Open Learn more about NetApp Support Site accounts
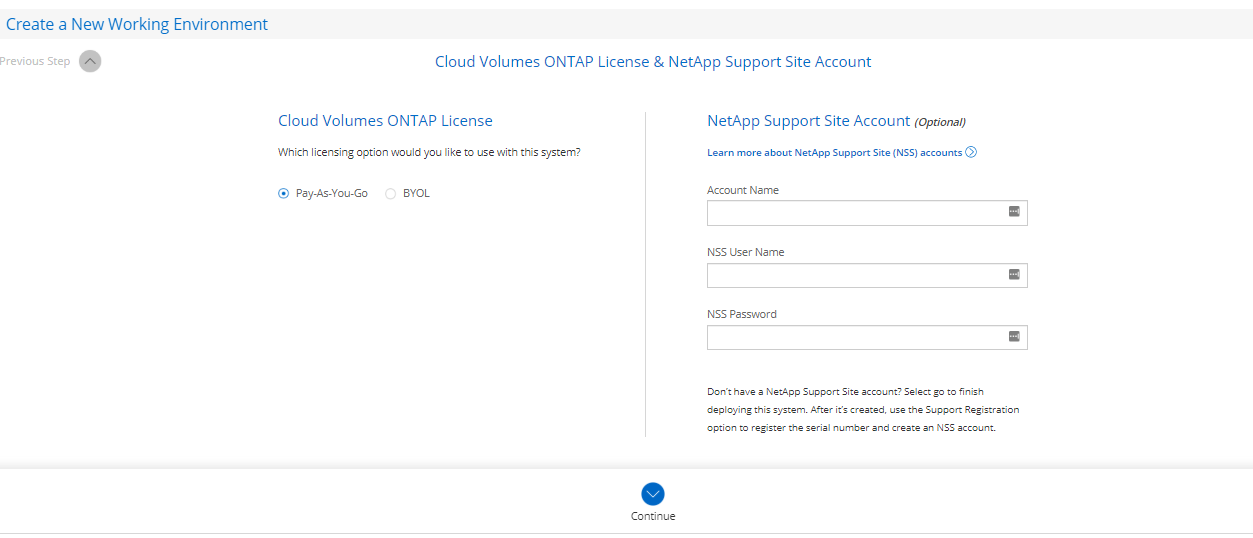The width and height of the screenshot is (1253, 538). tap(834, 153)
